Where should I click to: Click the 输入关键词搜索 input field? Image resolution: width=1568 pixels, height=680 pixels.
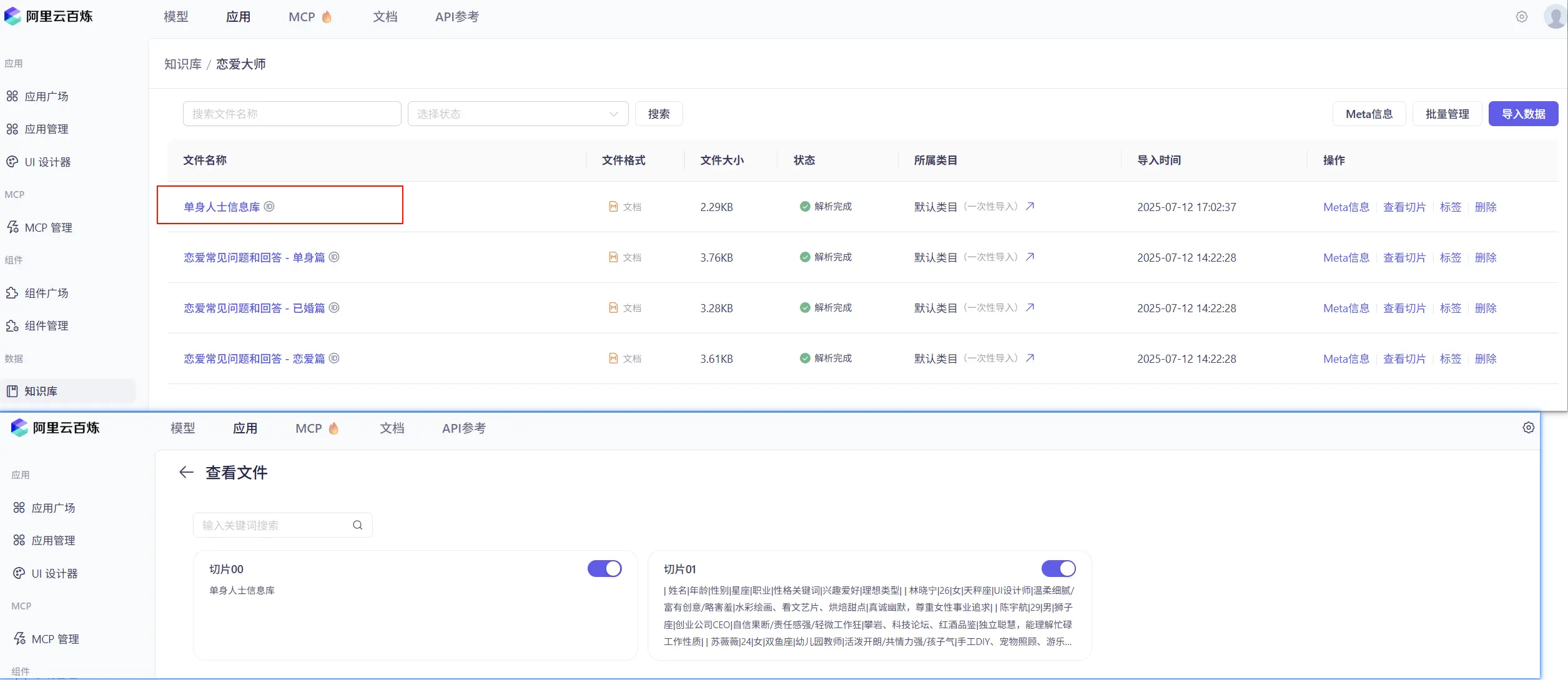(282, 525)
